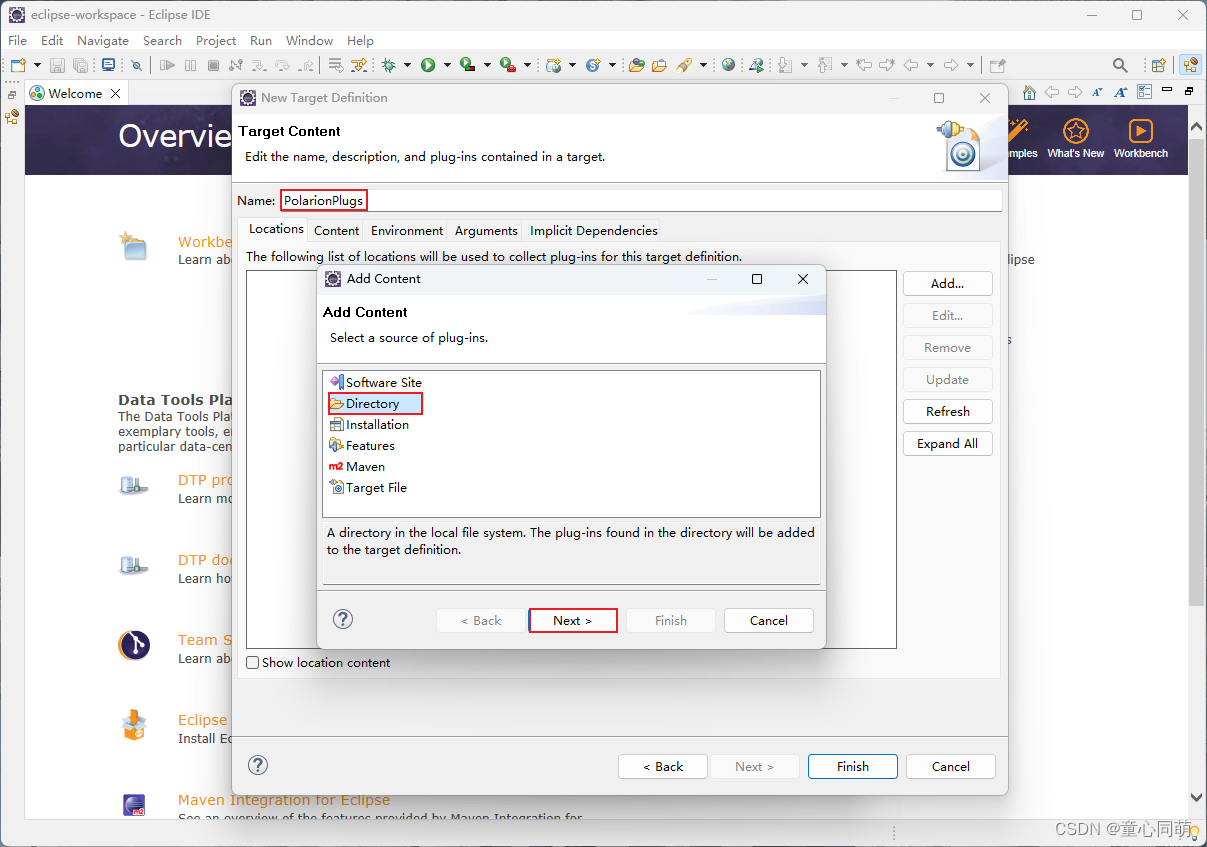The height and width of the screenshot is (847, 1207).
Task: Click the Refresh button
Action: pos(948,411)
